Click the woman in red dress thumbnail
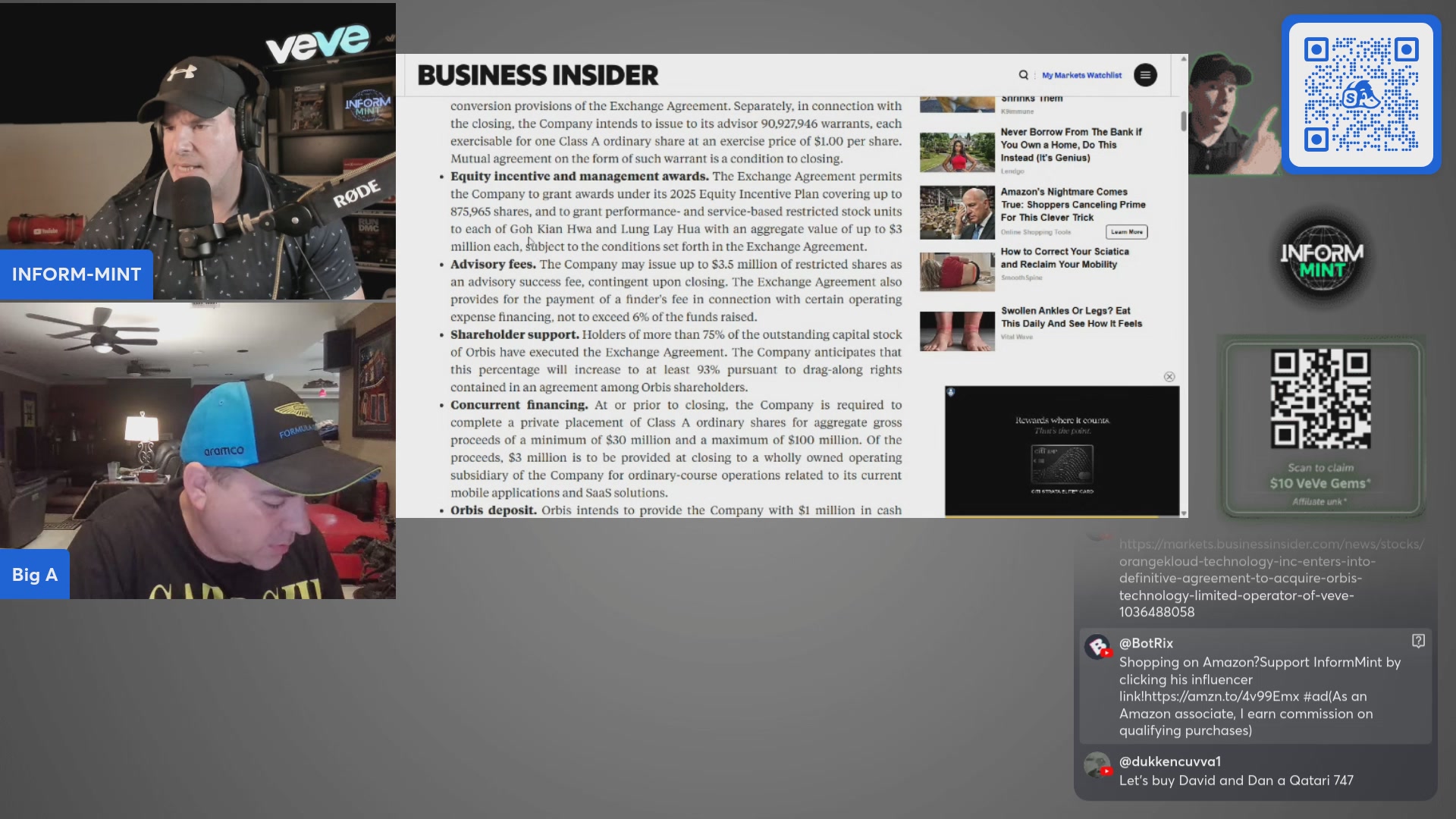 tap(957, 152)
